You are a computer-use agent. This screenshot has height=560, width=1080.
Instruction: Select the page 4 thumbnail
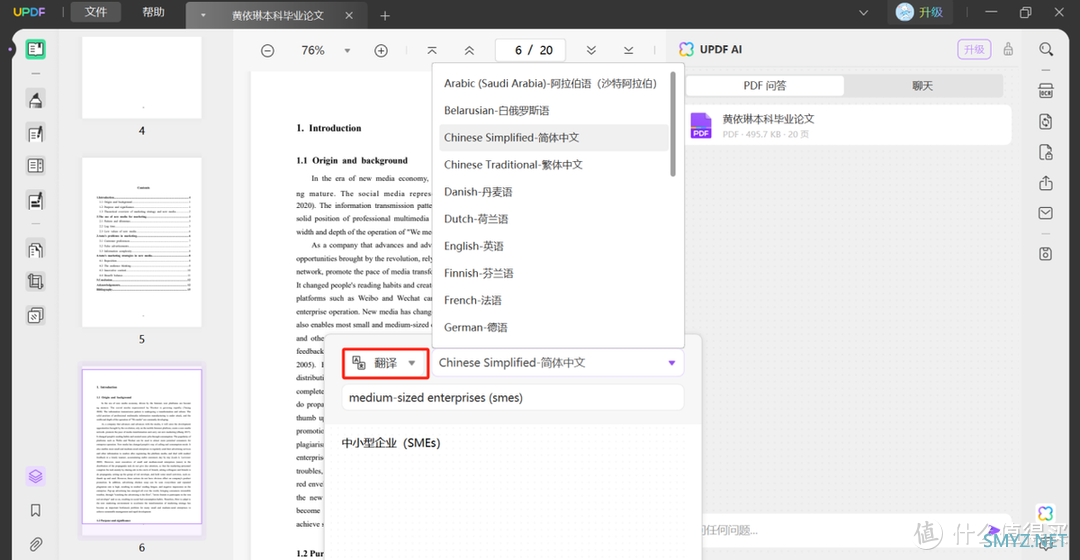click(142, 77)
